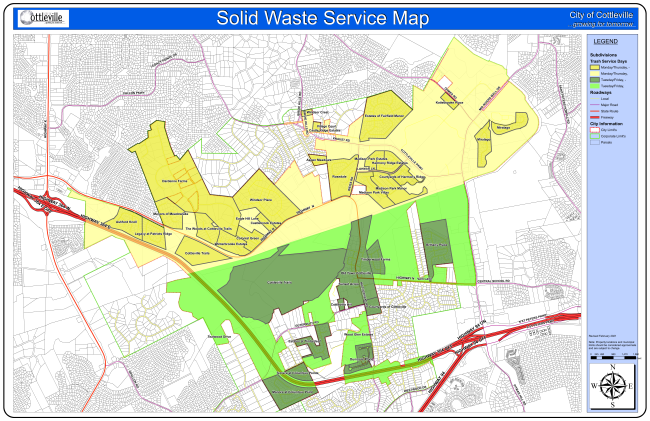
Task: Click the 'growing for tomorrow' tagline
Action: tap(603, 24)
